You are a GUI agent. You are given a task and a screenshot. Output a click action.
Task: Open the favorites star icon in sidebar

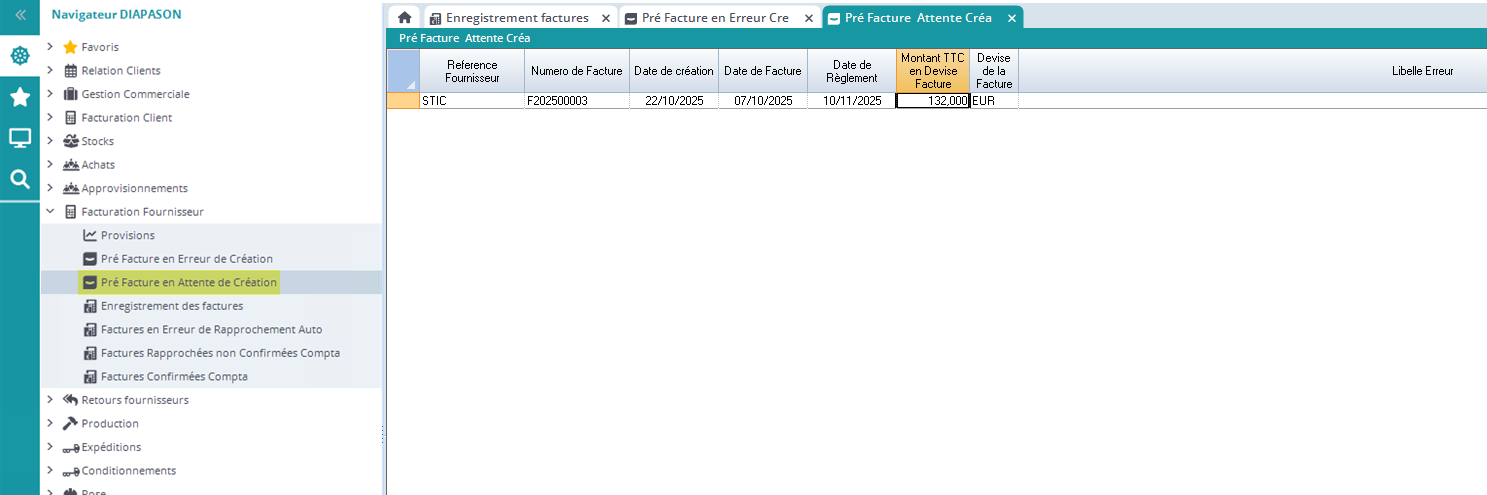[19, 97]
